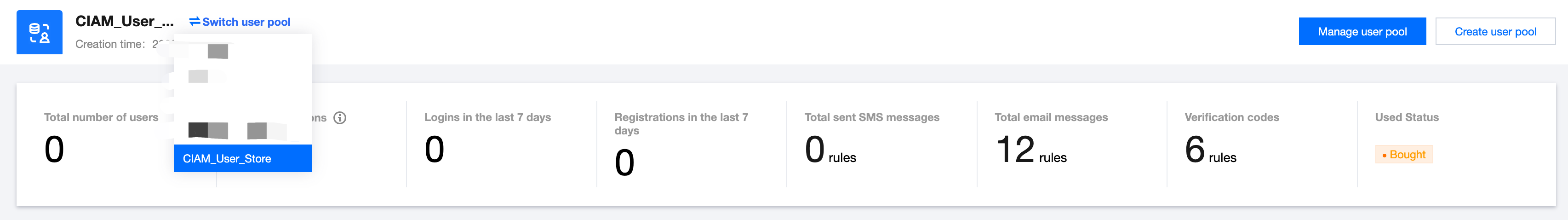Click the Total email messages label
This screenshot has width=1568, height=220.
pos(1051,117)
